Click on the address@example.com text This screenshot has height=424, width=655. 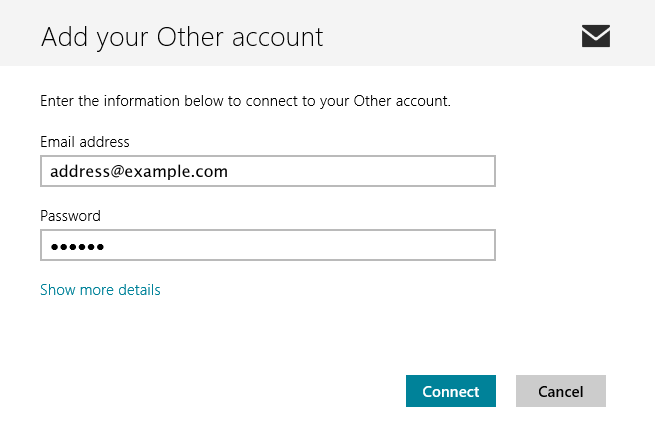click(x=139, y=171)
